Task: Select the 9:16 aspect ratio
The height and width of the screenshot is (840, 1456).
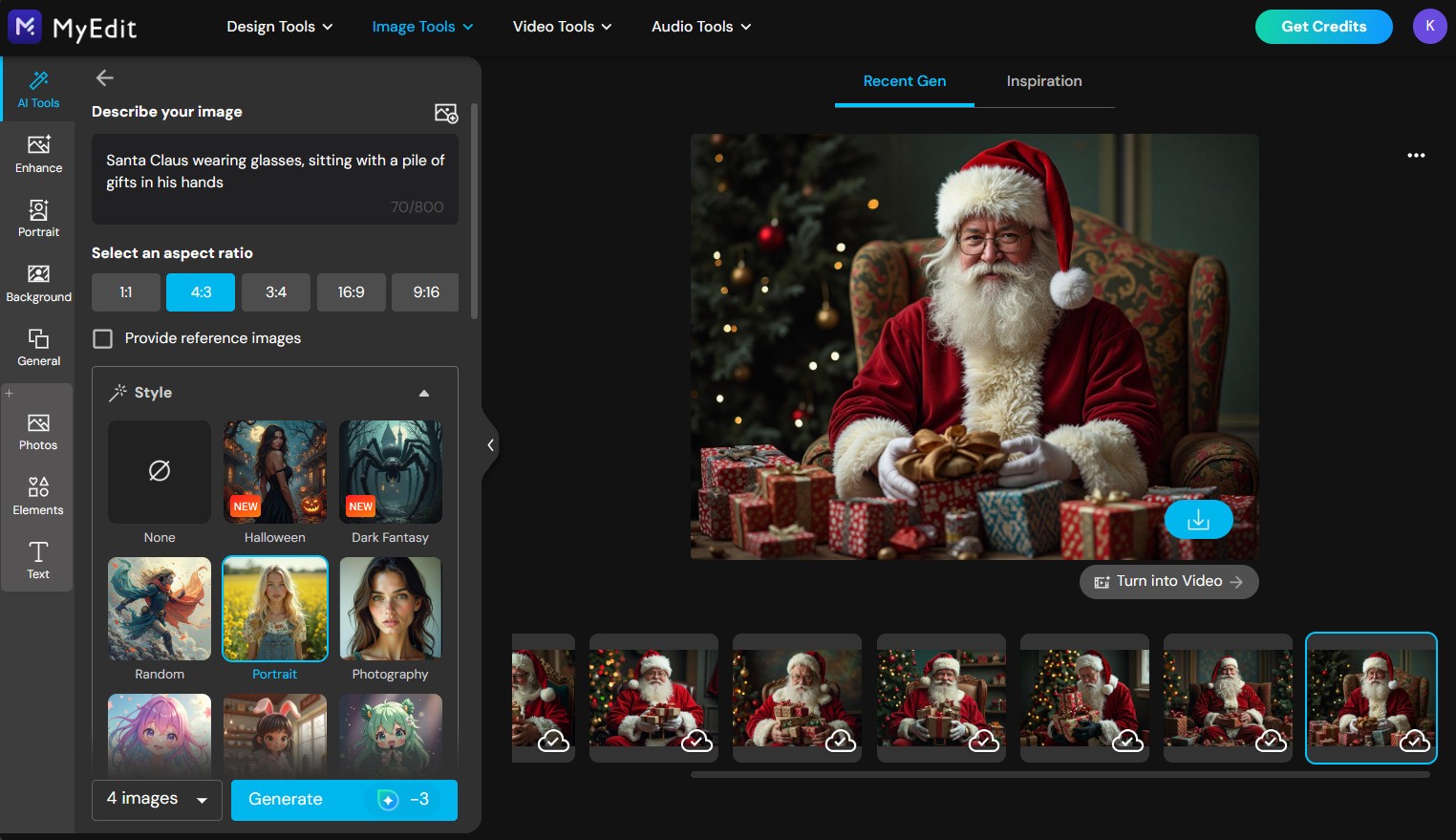Action: coord(426,292)
